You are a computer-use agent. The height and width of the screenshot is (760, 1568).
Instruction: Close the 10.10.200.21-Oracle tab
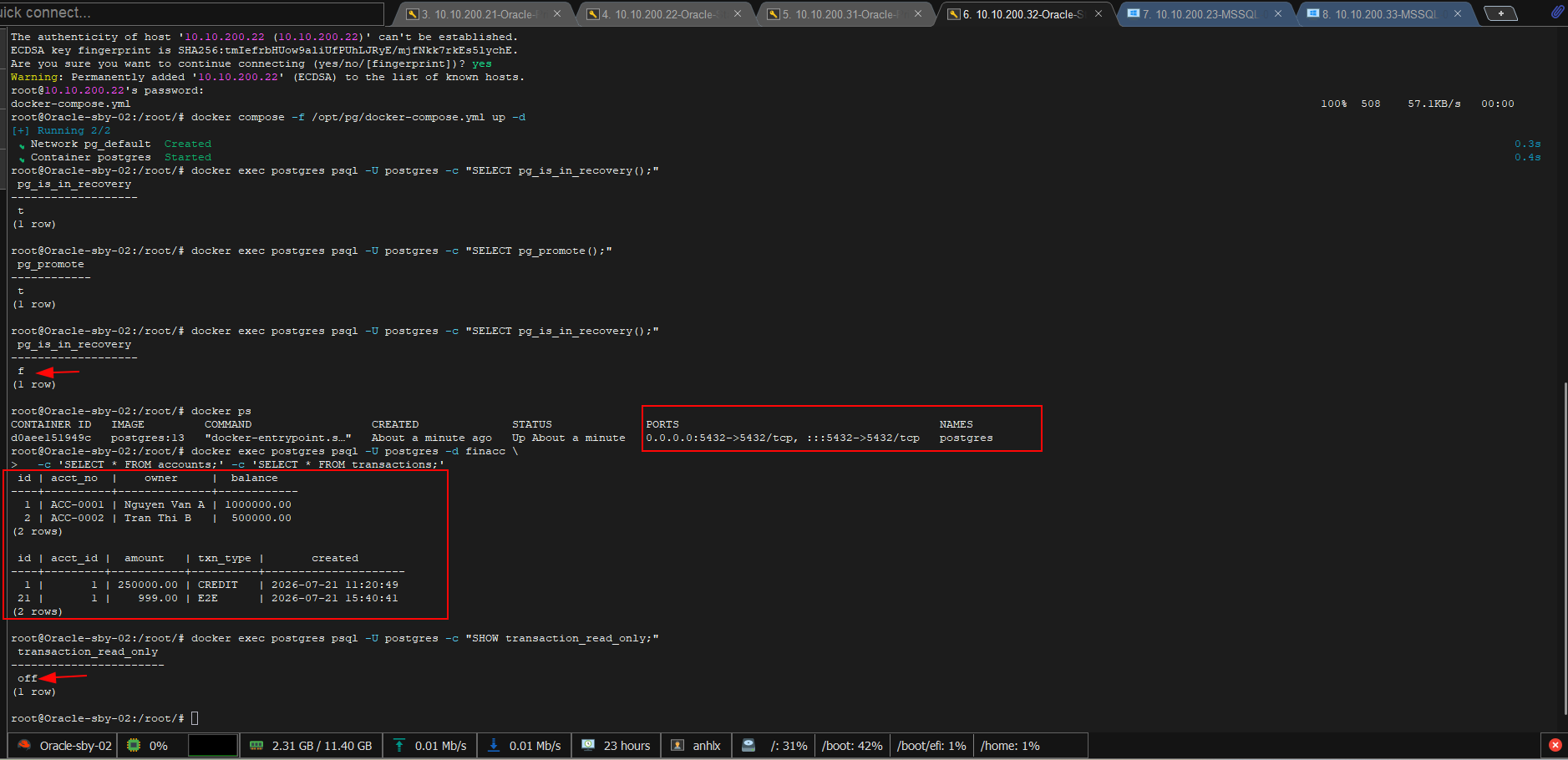click(x=556, y=13)
